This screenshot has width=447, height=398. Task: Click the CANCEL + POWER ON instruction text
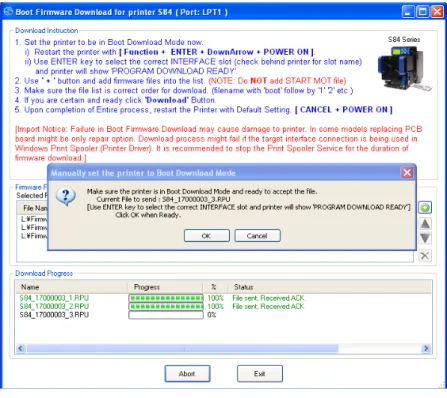click(344, 110)
